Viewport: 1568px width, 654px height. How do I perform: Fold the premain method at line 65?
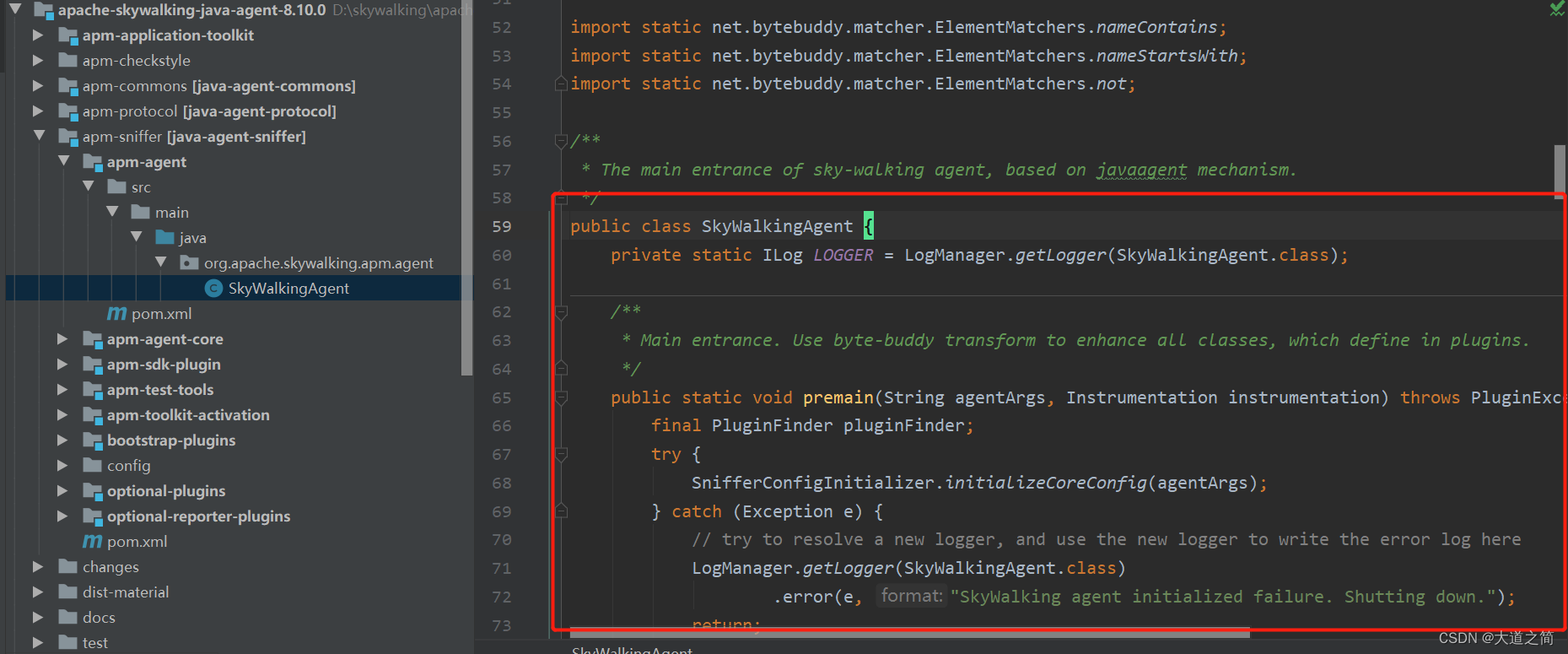coord(561,397)
